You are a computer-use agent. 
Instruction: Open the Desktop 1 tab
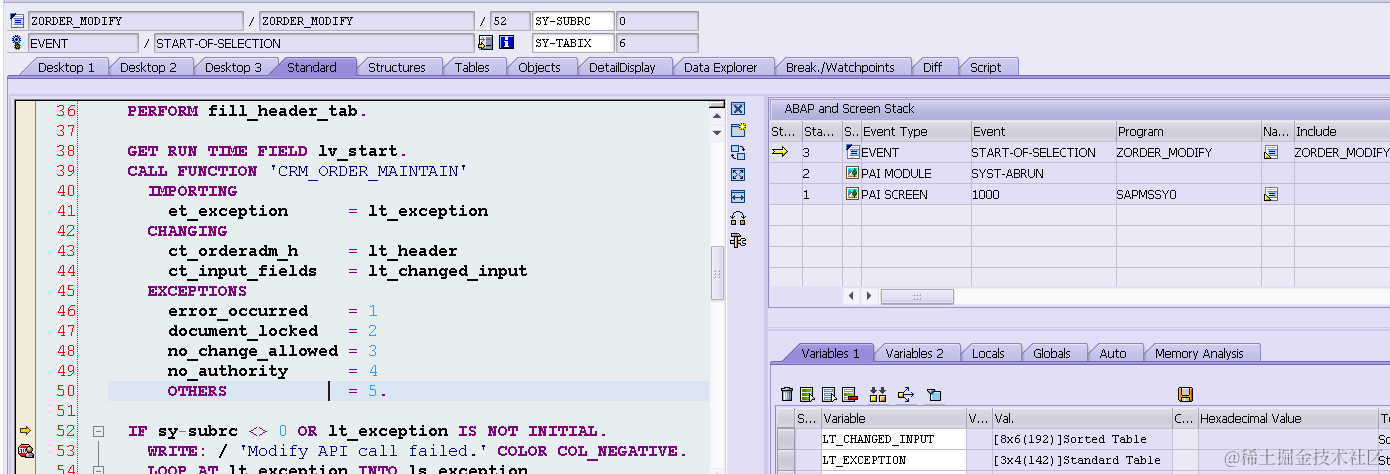pyautogui.click(x=66, y=67)
